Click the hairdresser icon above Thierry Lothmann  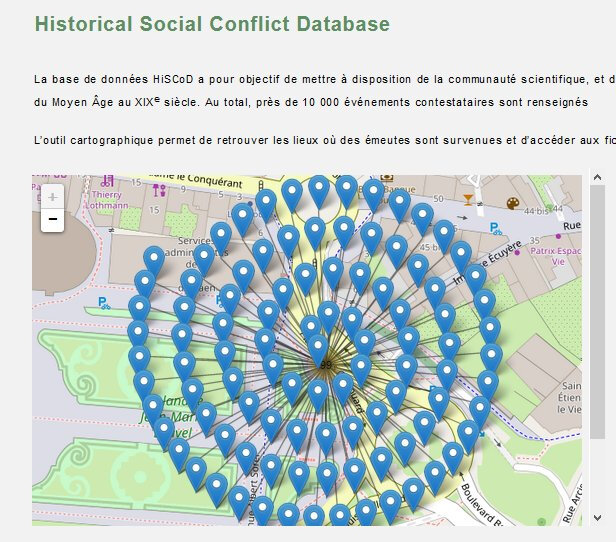[x=108, y=181]
